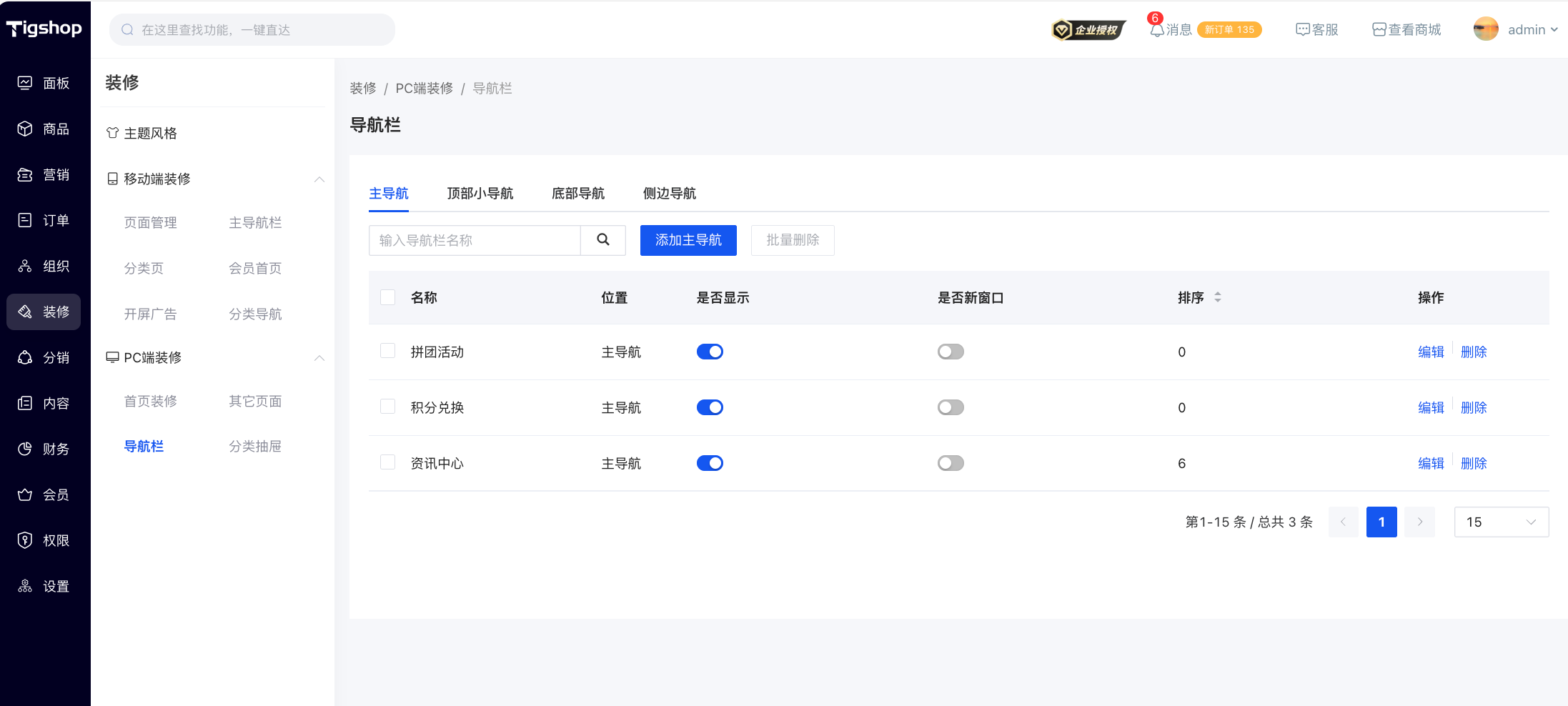Collapse the 移动端装修 menu section
The image size is (1568, 706).
click(x=319, y=179)
